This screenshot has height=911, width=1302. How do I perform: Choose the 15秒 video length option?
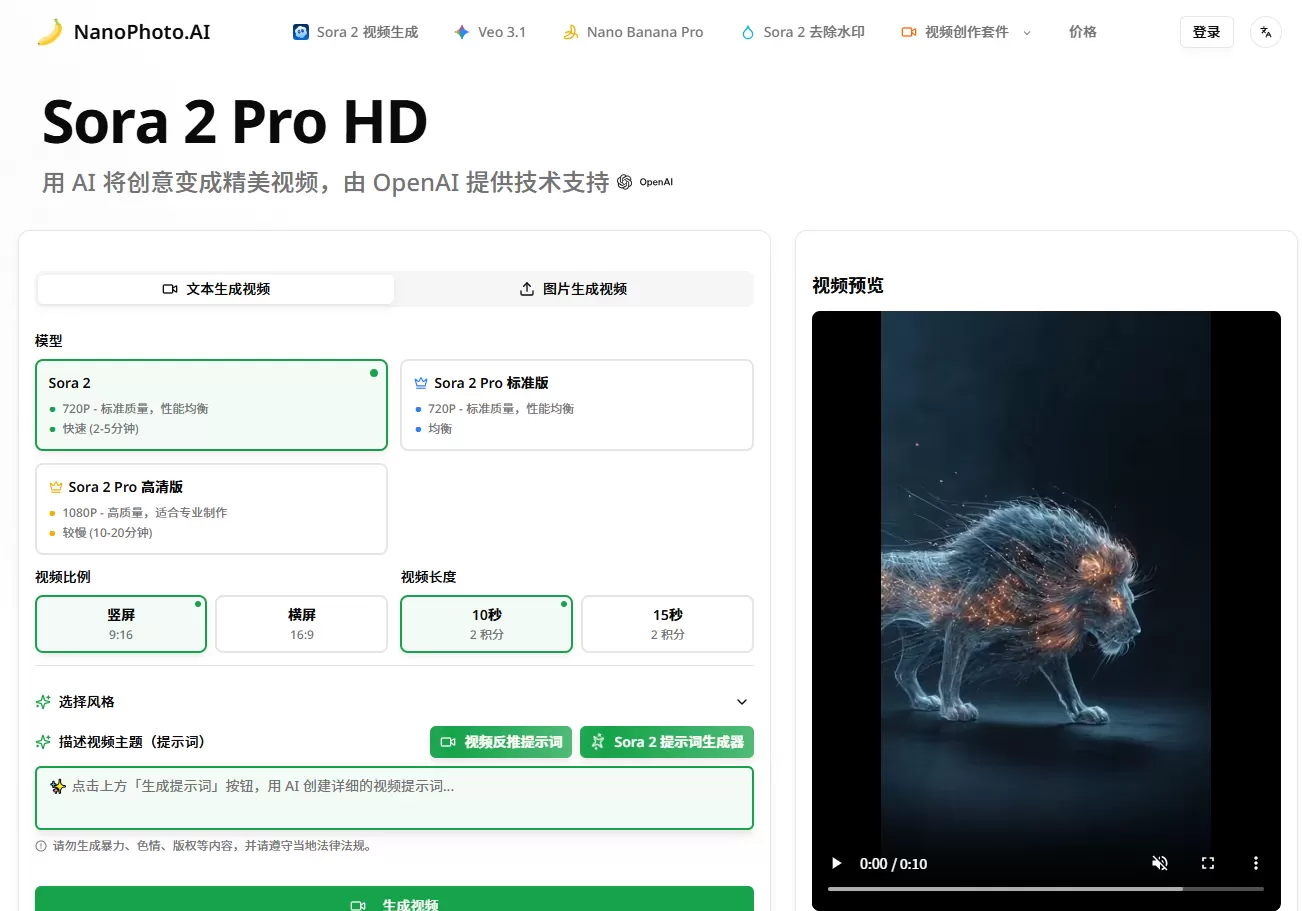tap(666, 623)
